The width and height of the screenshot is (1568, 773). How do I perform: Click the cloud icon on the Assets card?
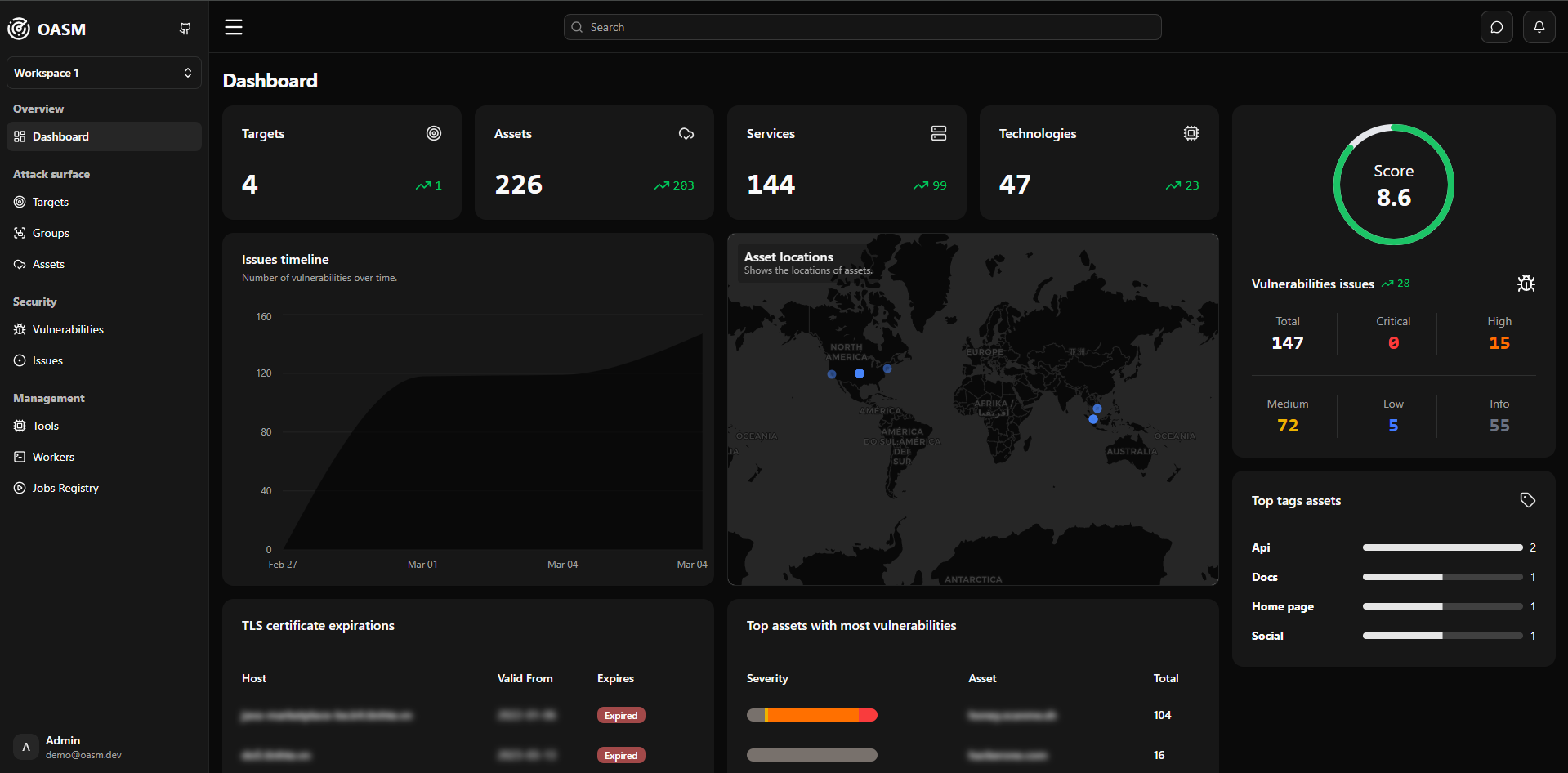pyautogui.click(x=686, y=133)
